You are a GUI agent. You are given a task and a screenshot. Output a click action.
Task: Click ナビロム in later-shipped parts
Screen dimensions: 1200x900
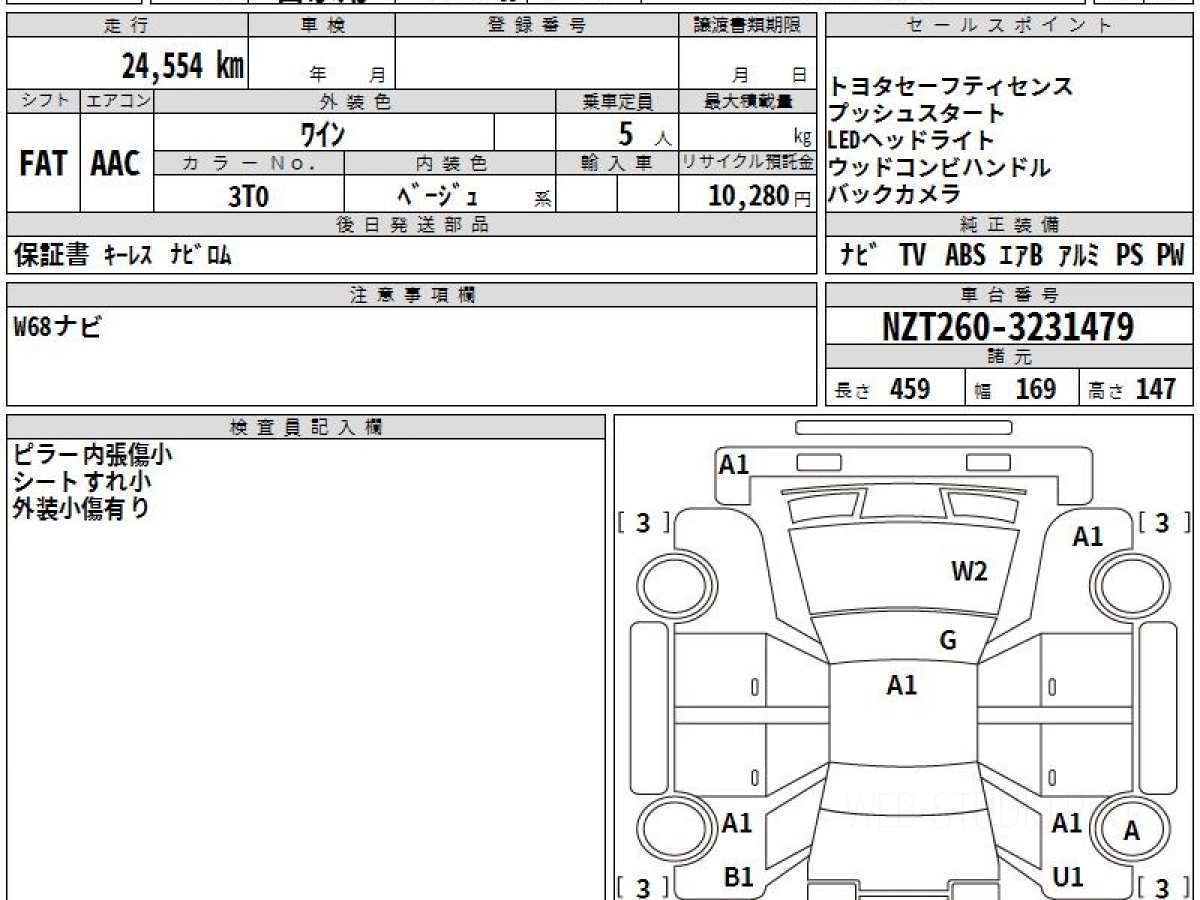point(200,256)
